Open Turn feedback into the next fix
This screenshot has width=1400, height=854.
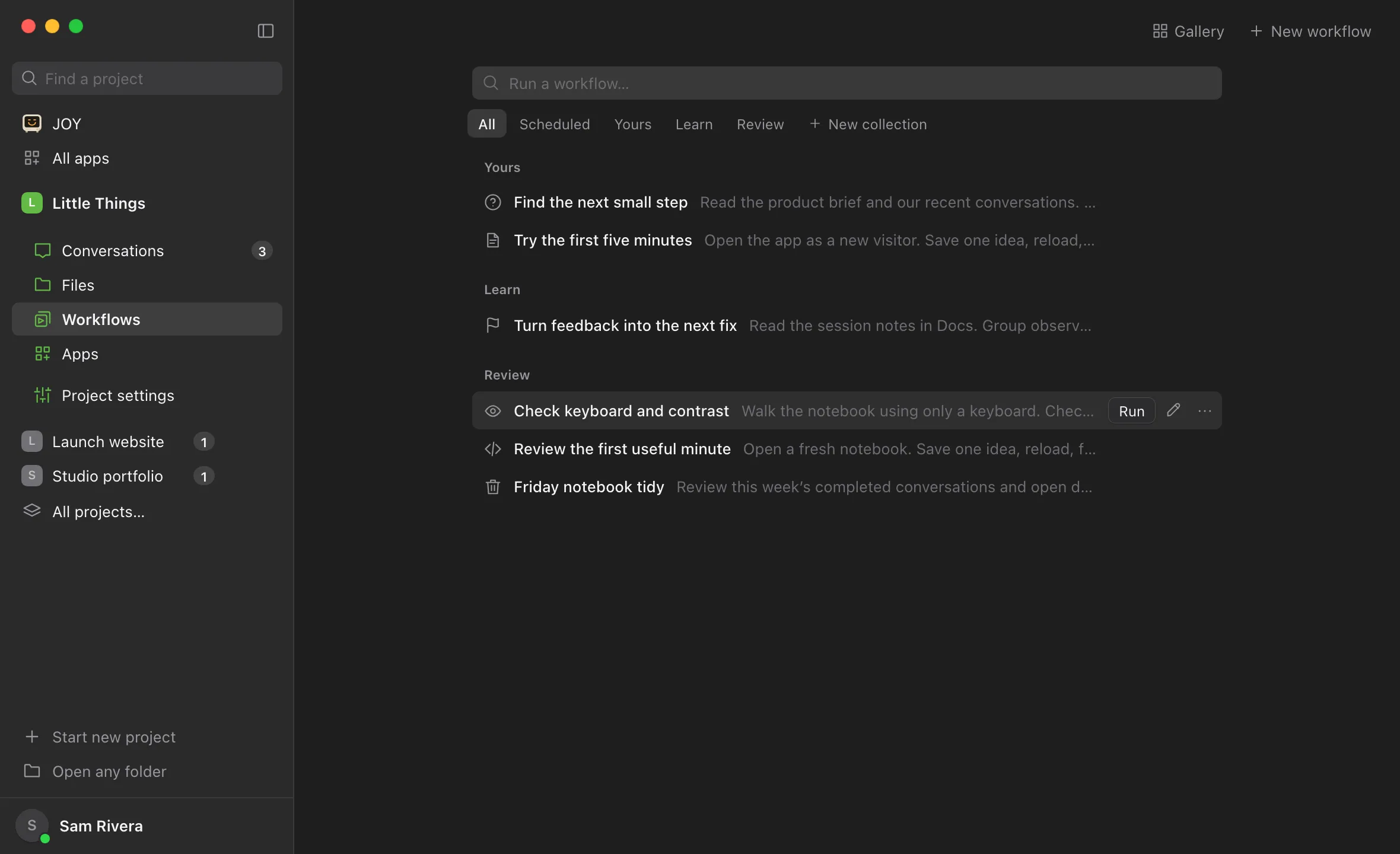tap(847, 326)
